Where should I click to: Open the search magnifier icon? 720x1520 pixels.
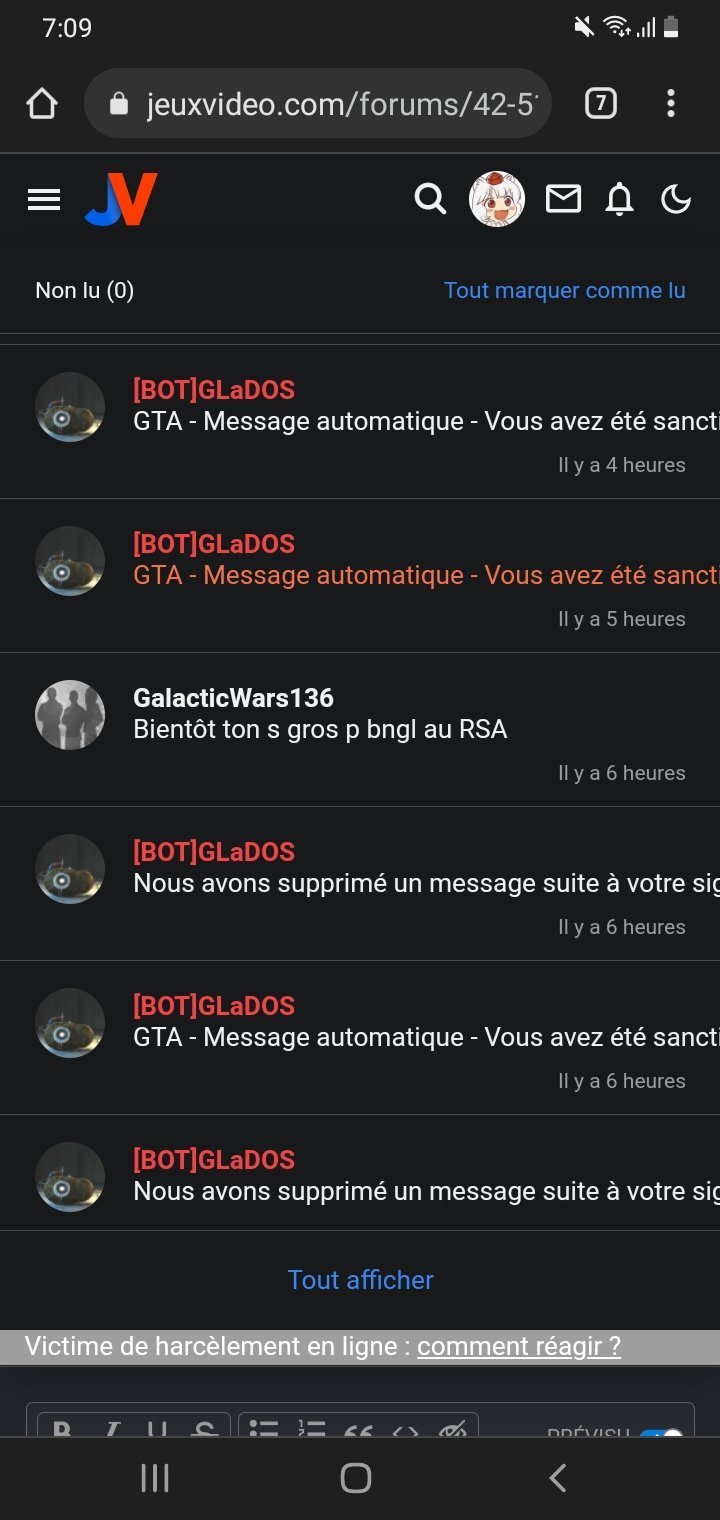pos(430,199)
